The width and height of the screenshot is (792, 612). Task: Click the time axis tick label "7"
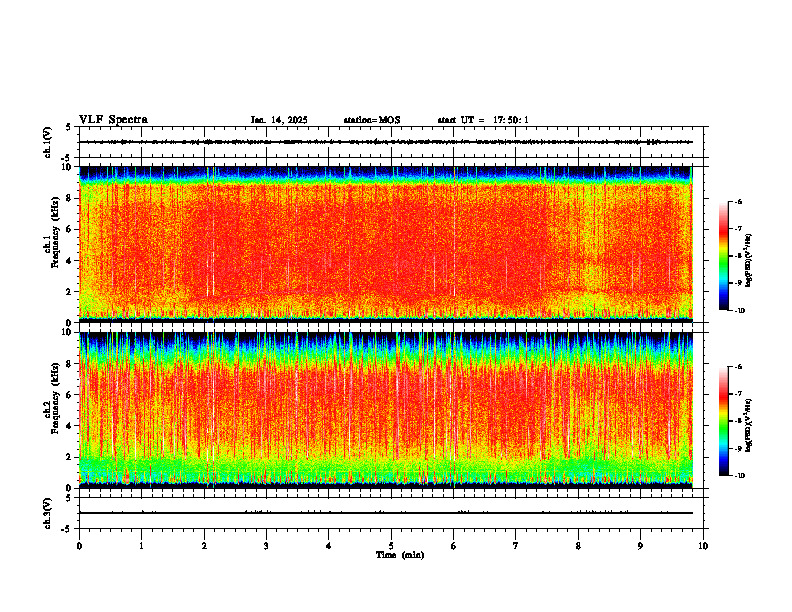click(x=516, y=546)
